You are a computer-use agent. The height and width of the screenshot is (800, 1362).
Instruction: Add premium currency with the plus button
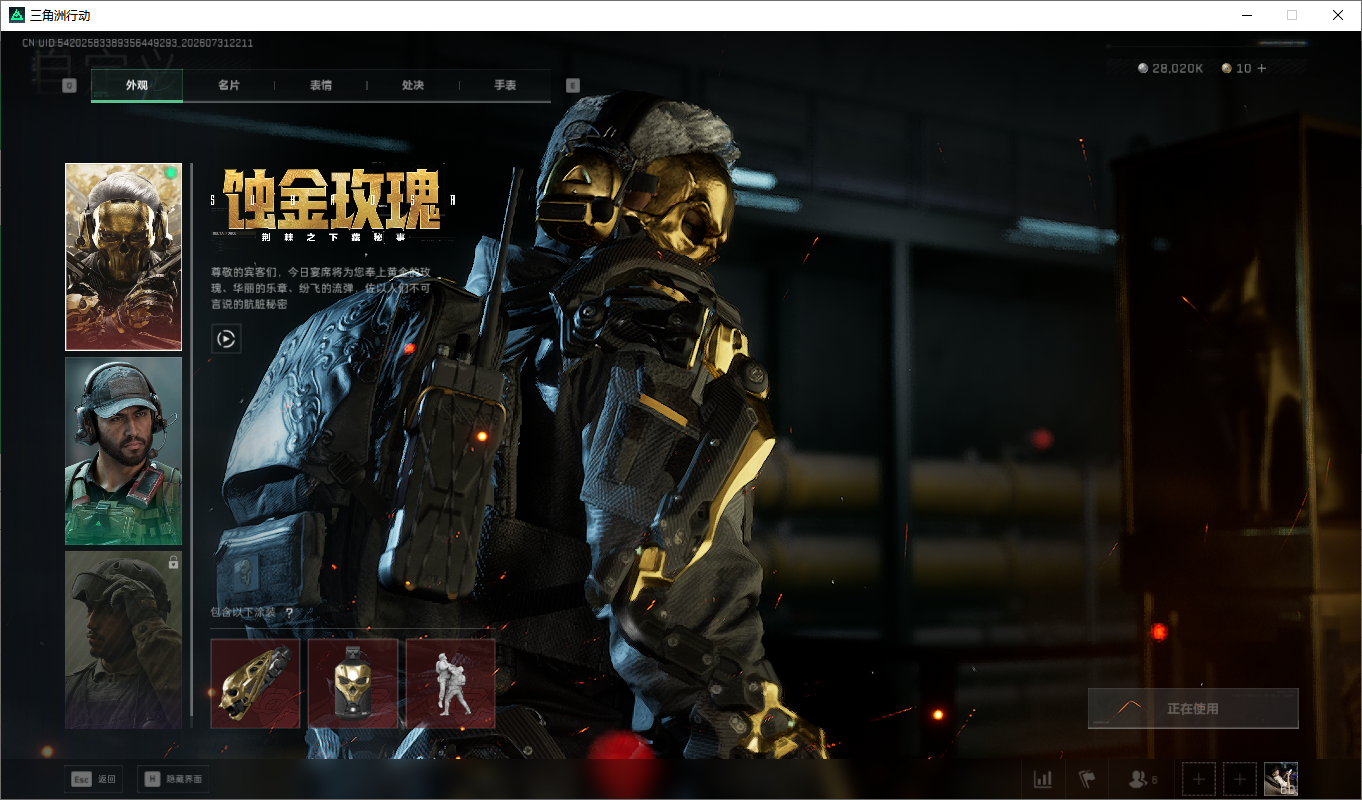1261,68
